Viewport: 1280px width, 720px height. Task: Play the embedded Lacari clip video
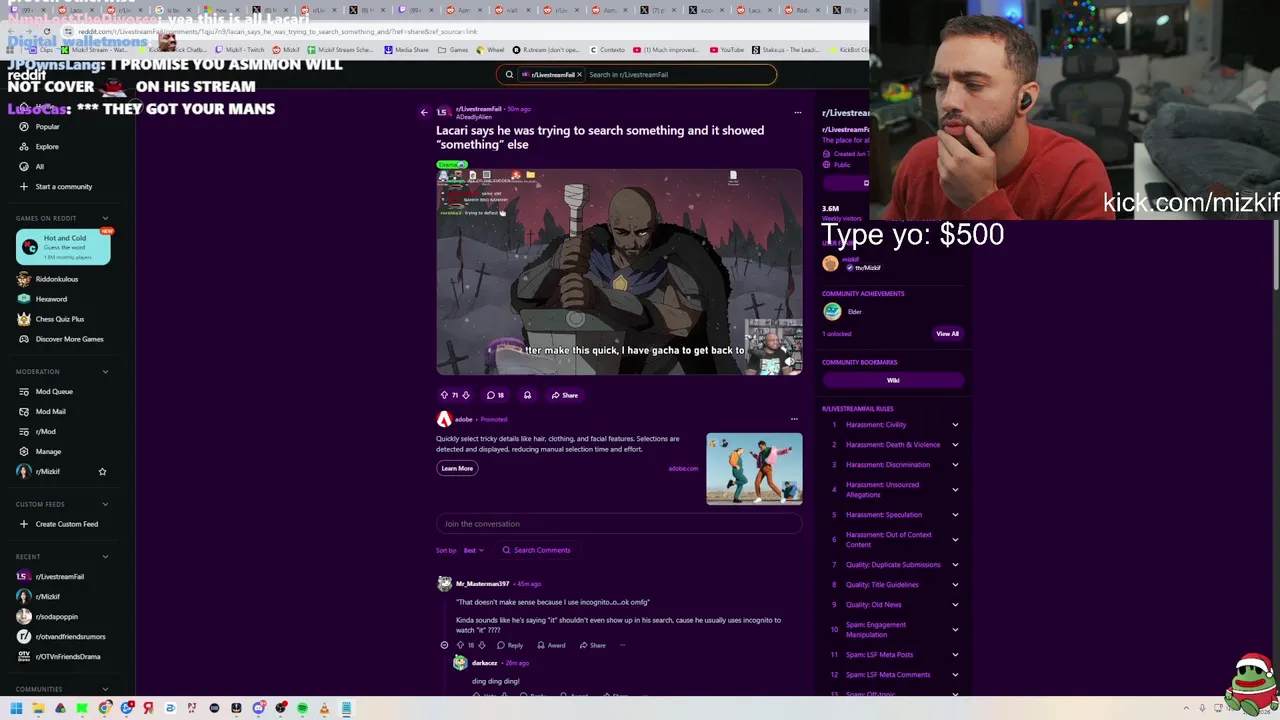click(619, 271)
